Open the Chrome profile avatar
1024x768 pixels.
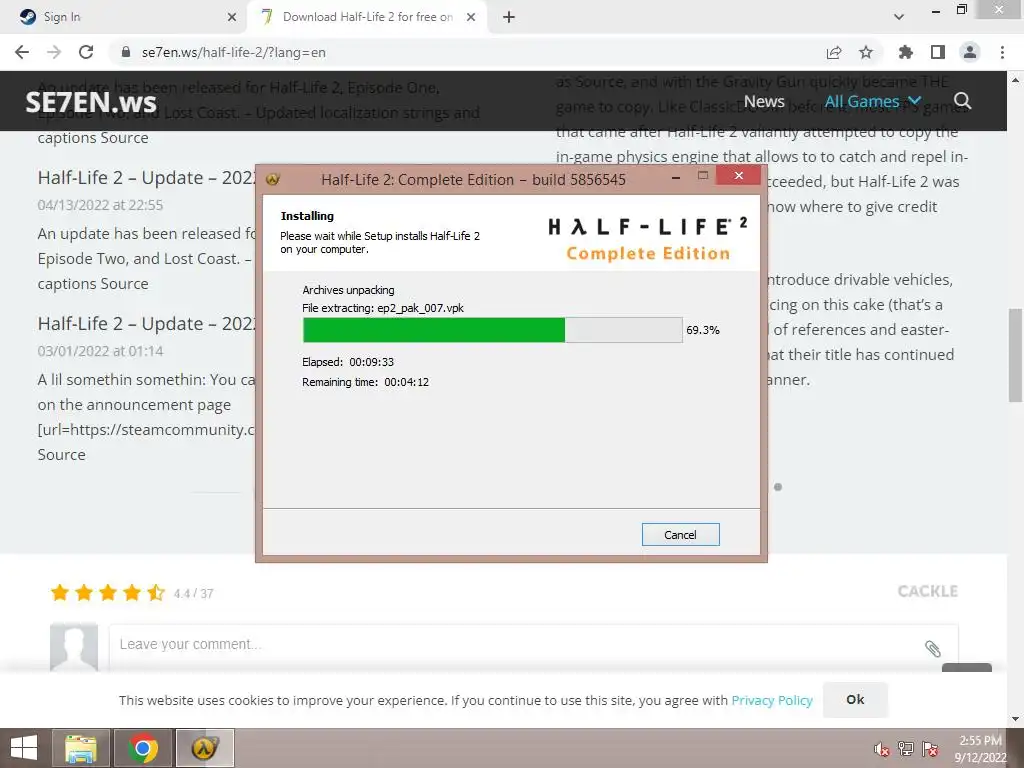tap(970, 52)
